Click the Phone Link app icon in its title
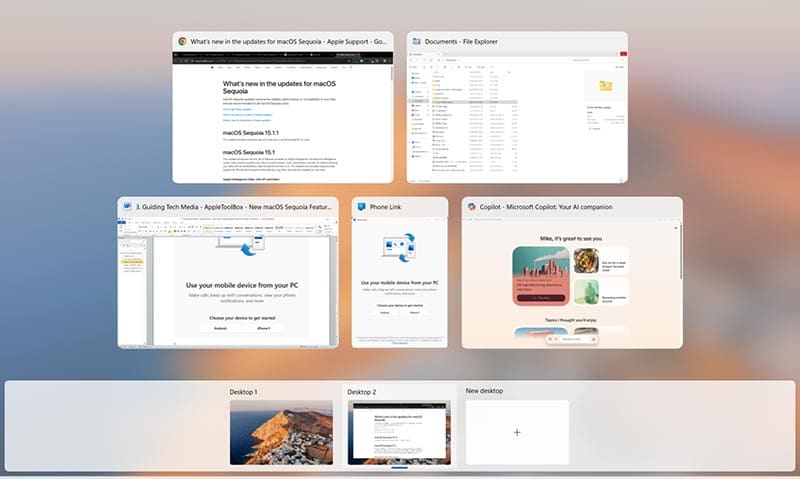This screenshot has width=800, height=479. [361, 207]
